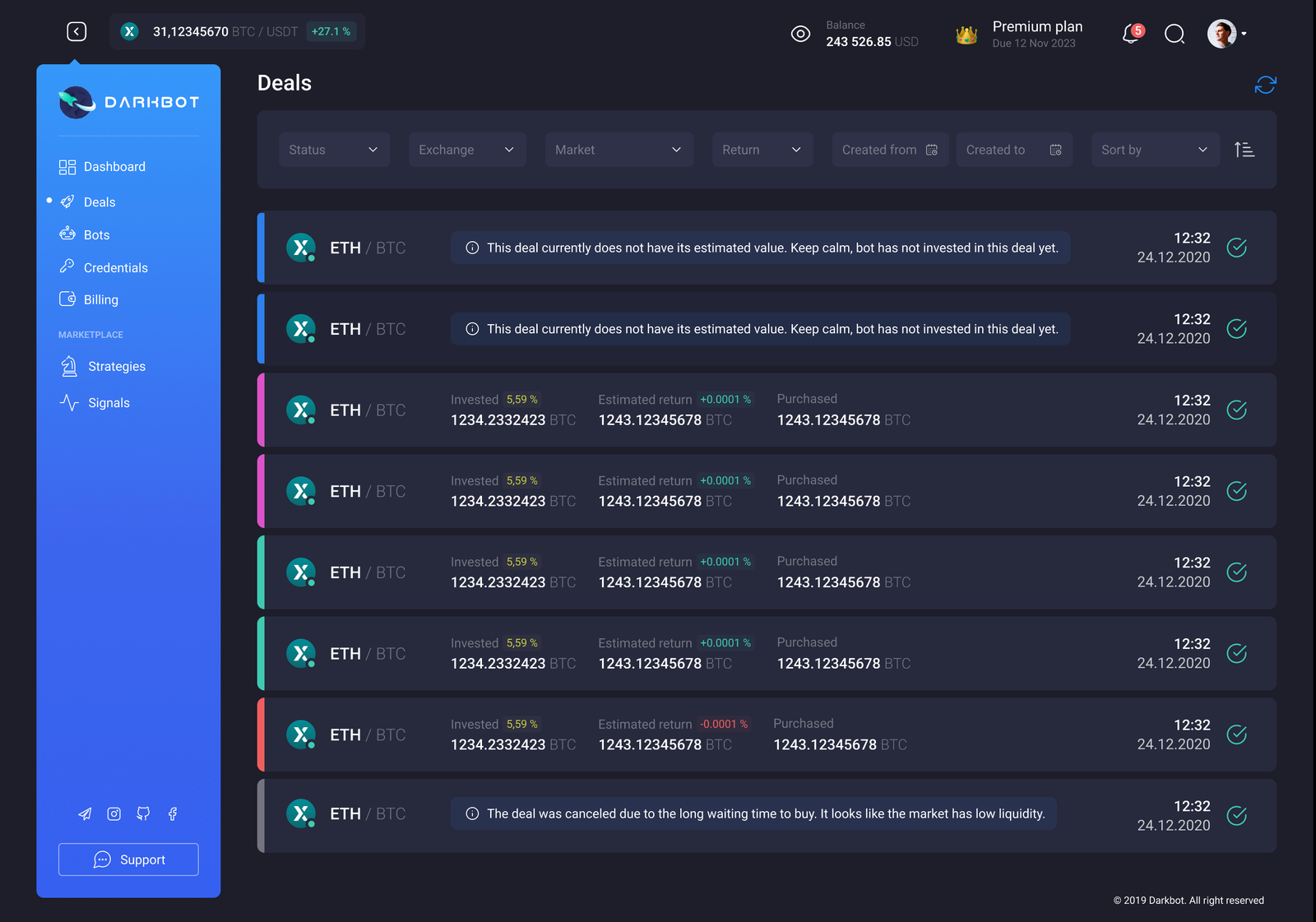Toggle check circle on the canceled deal
The image size is (1316, 922).
click(x=1236, y=815)
